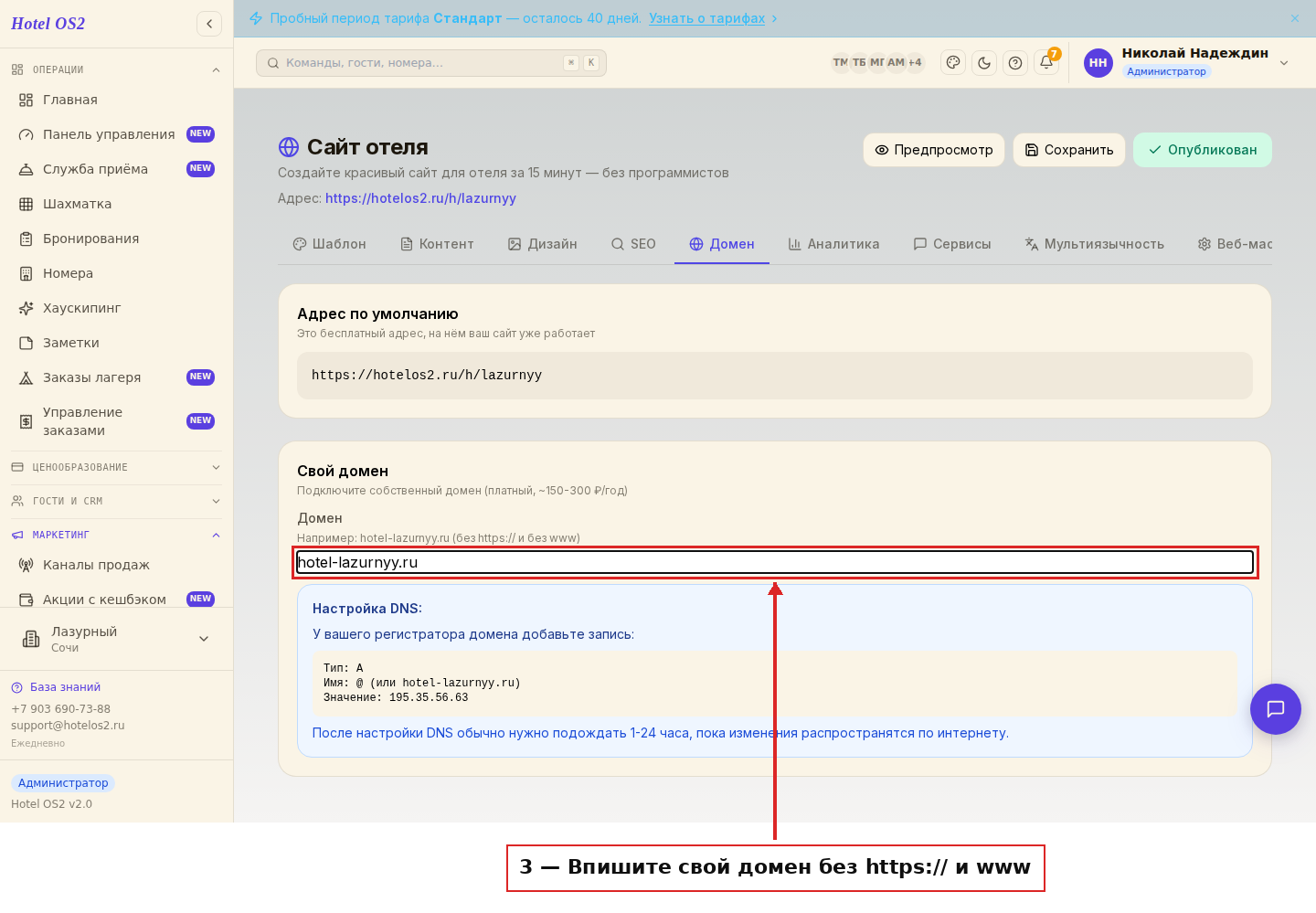Viewport: 1316px width, 913px height.
Task: Click the Hotel OS2 logo
Action: (x=48, y=24)
